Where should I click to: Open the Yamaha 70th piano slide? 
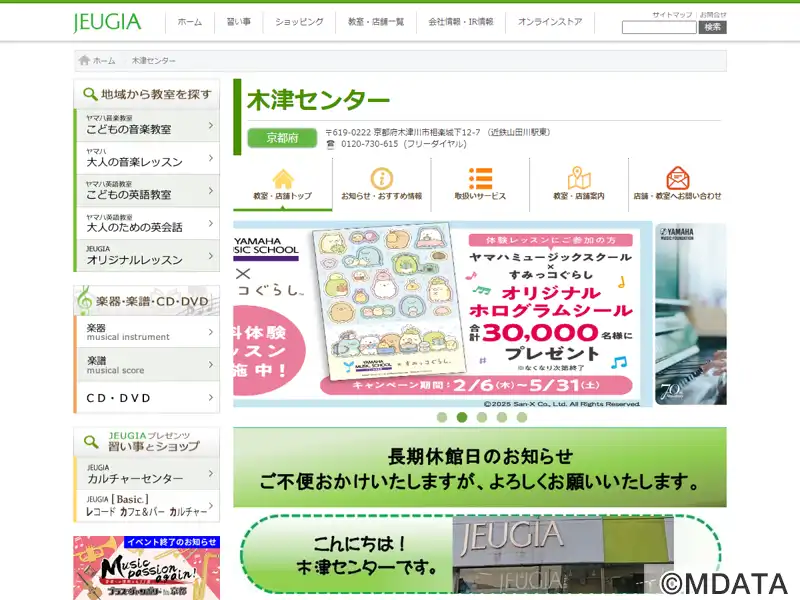pyautogui.click(x=691, y=314)
